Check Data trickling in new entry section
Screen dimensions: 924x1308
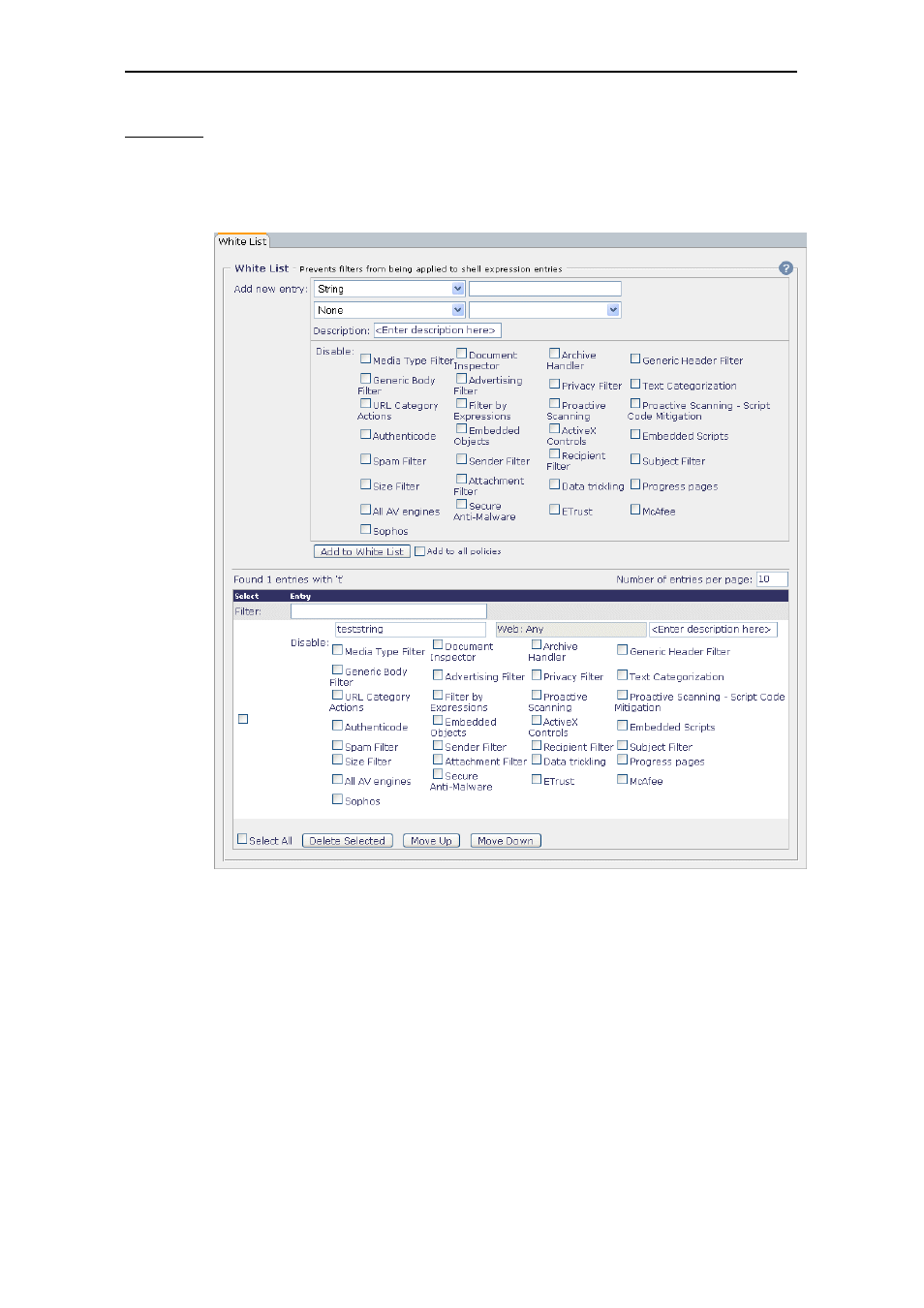click(555, 484)
